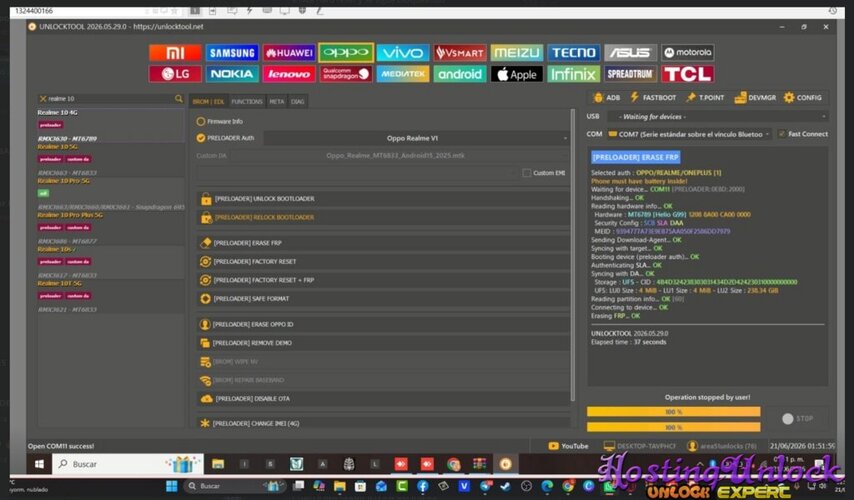The height and width of the screenshot is (500, 854).
Task: Toggle the Custom EMI checkbox
Action: (526, 173)
